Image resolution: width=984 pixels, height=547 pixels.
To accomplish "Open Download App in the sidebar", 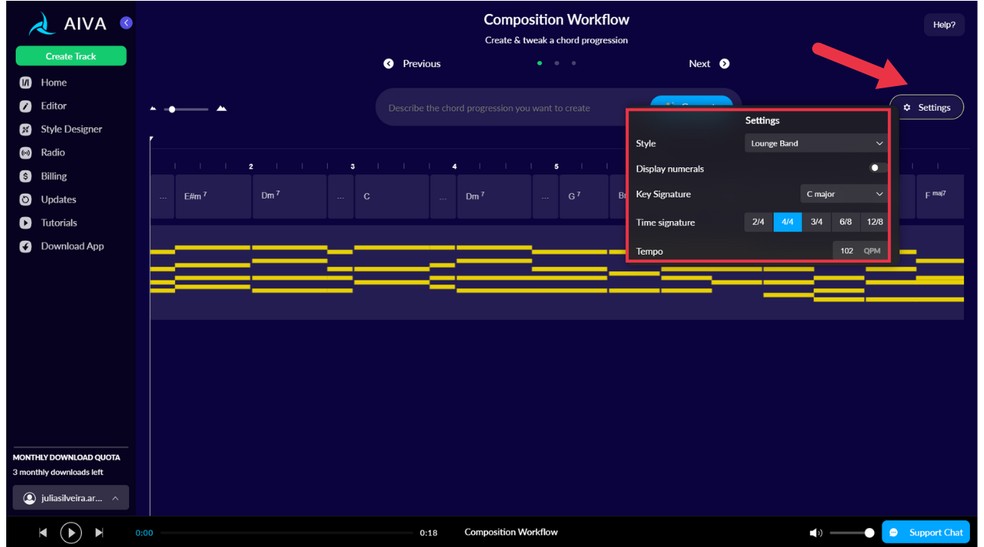I will click(x=72, y=247).
